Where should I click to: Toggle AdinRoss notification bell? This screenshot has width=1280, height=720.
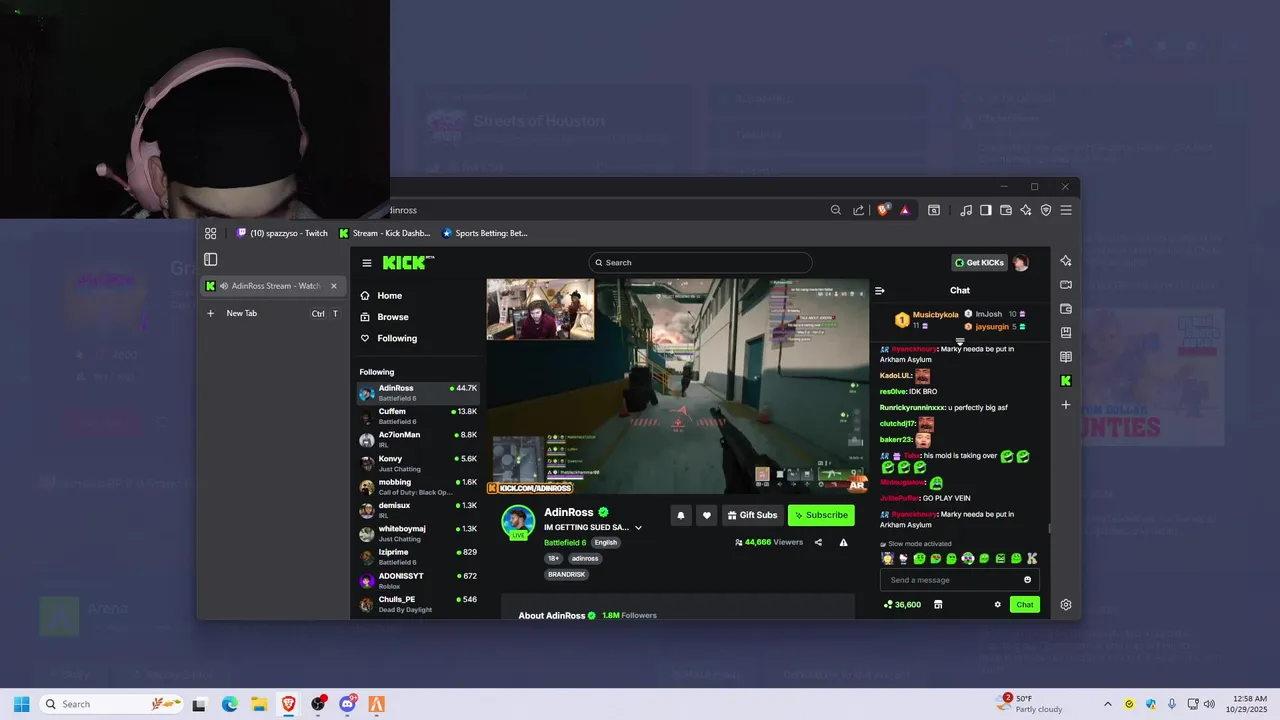(681, 515)
